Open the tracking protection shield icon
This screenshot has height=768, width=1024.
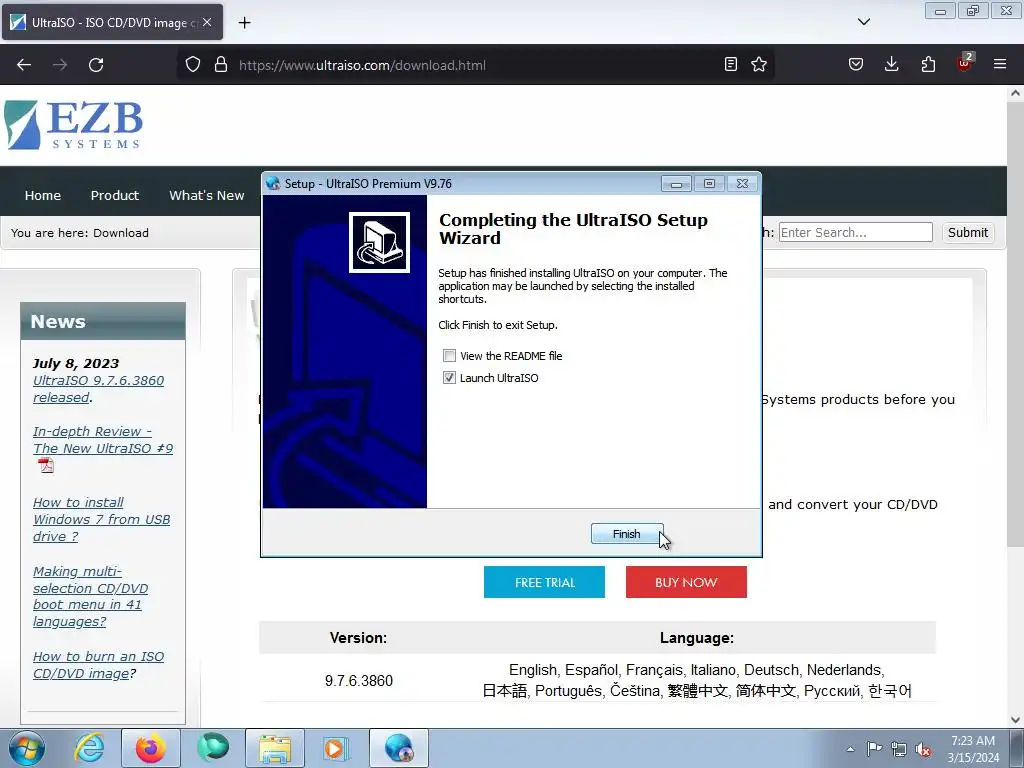click(193, 65)
